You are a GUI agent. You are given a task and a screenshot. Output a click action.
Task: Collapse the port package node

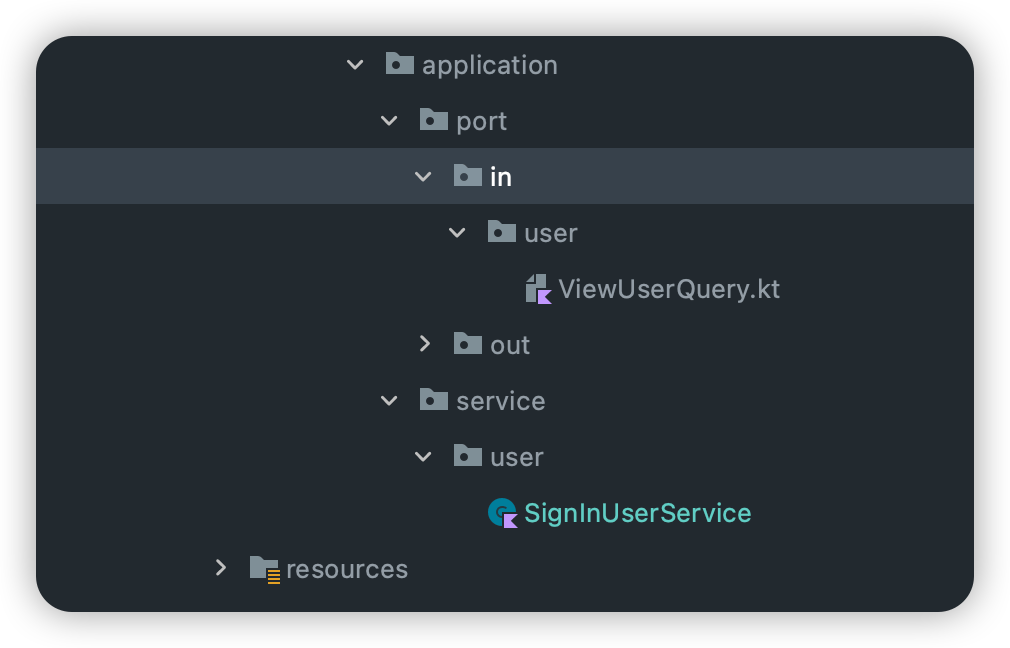click(389, 121)
